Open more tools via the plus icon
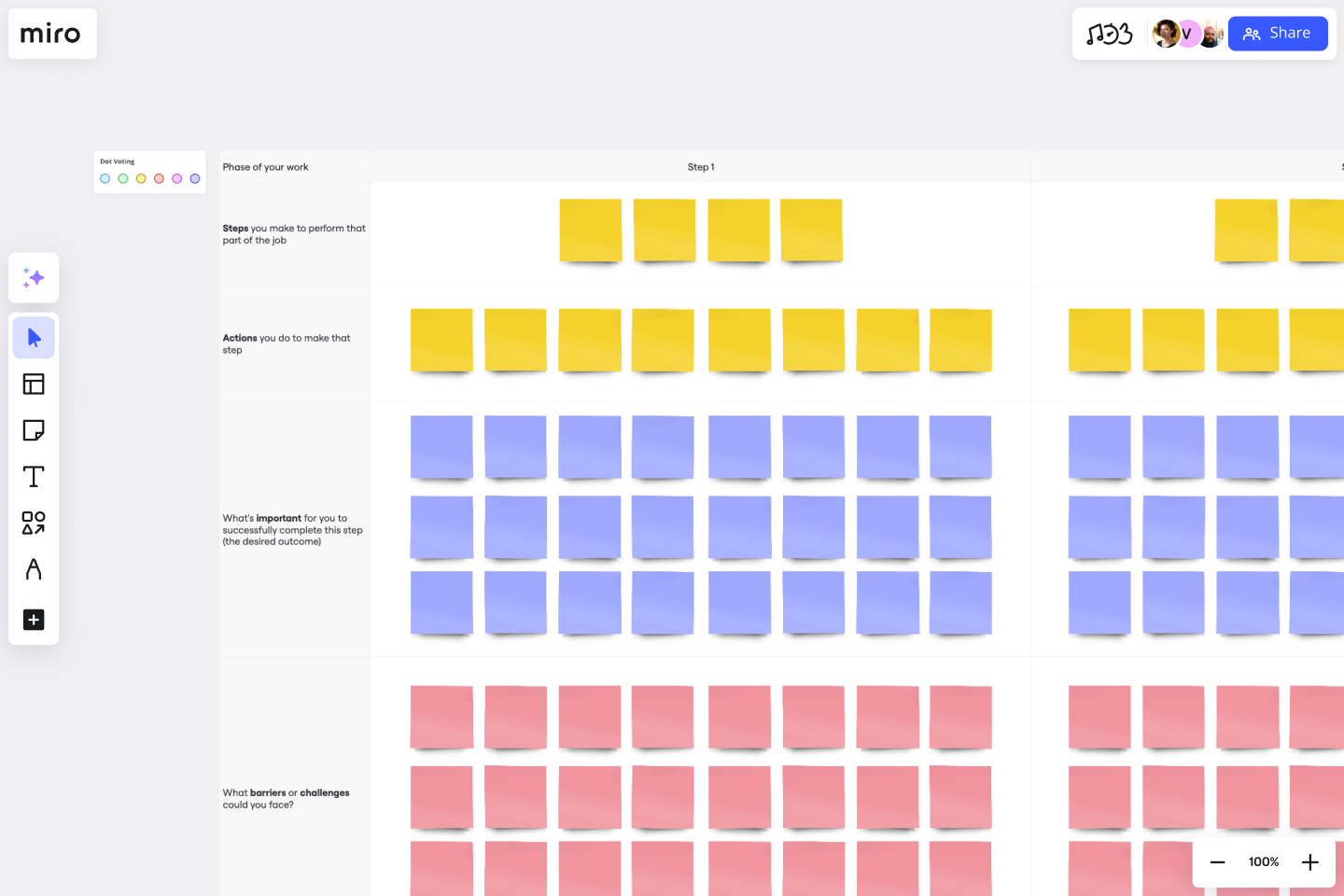Screen dimensions: 1344x896 [34, 620]
